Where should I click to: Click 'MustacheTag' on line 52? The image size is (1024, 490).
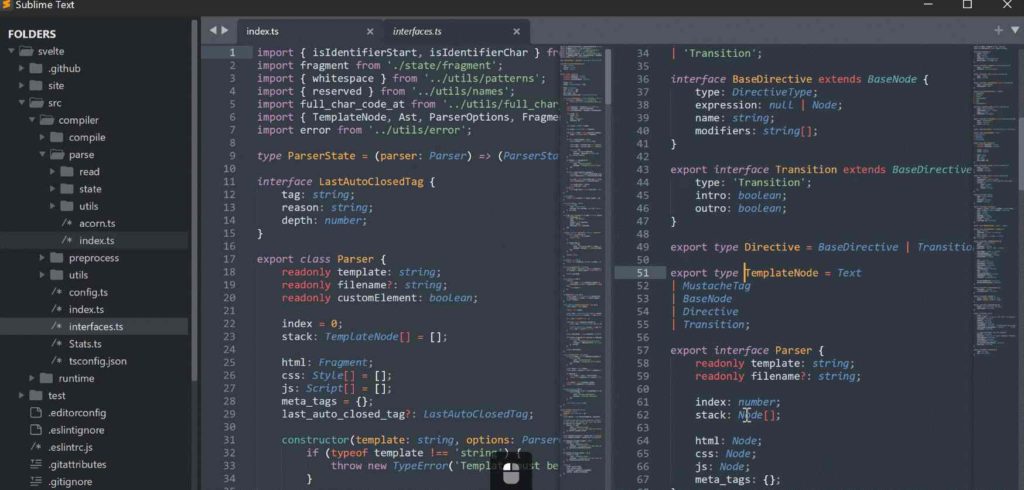pos(716,286)
